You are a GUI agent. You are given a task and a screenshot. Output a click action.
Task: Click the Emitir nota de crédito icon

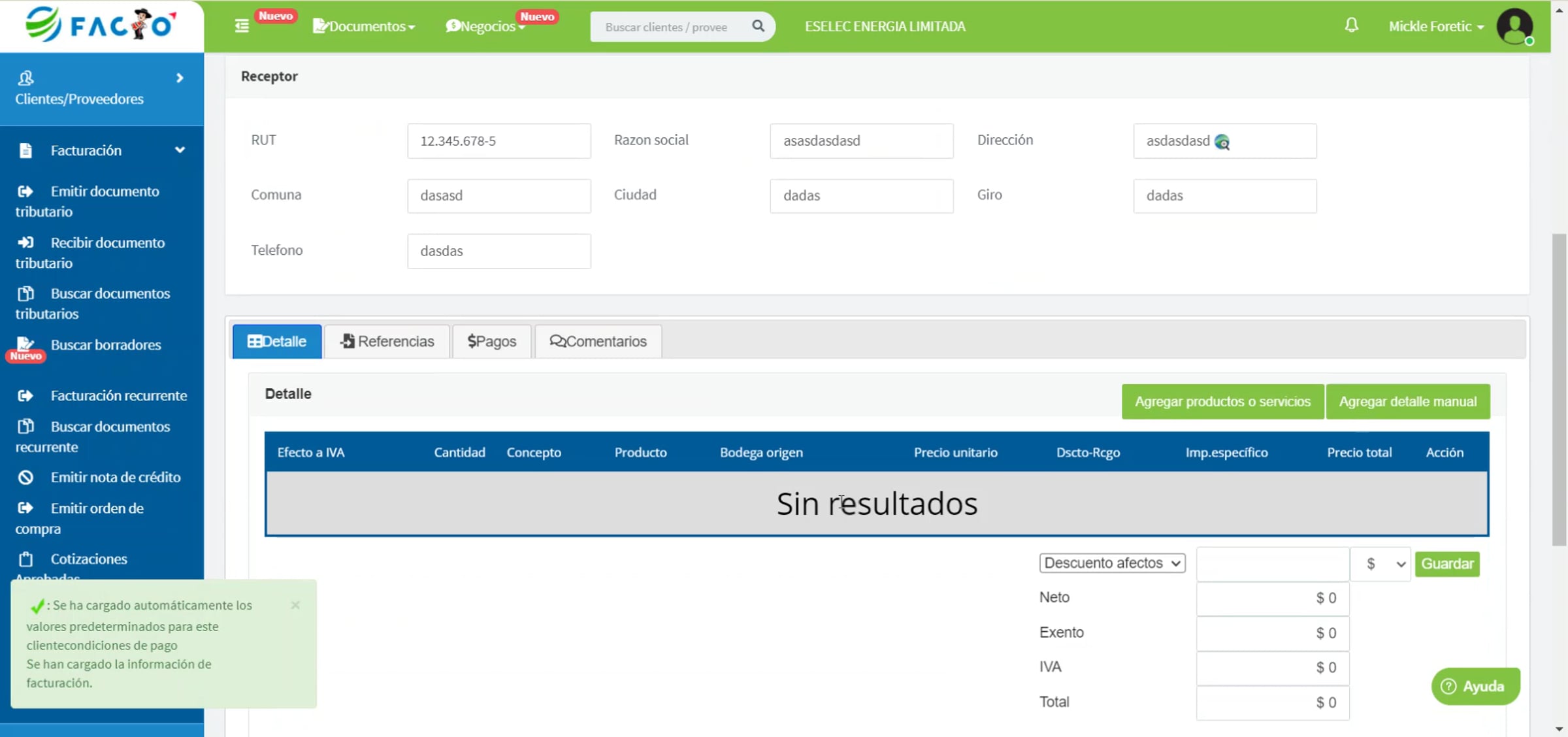click(x=25, y=478)
